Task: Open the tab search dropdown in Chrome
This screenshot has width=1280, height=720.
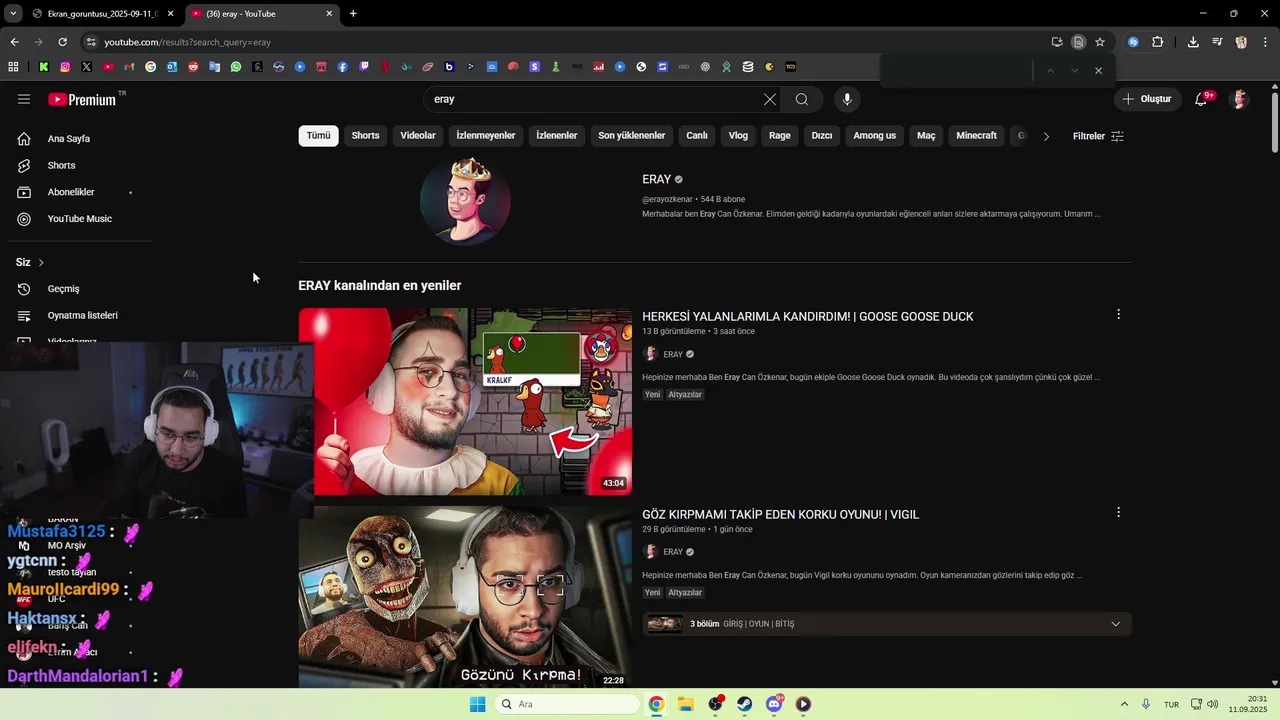Action: click(x=13, y=14)
